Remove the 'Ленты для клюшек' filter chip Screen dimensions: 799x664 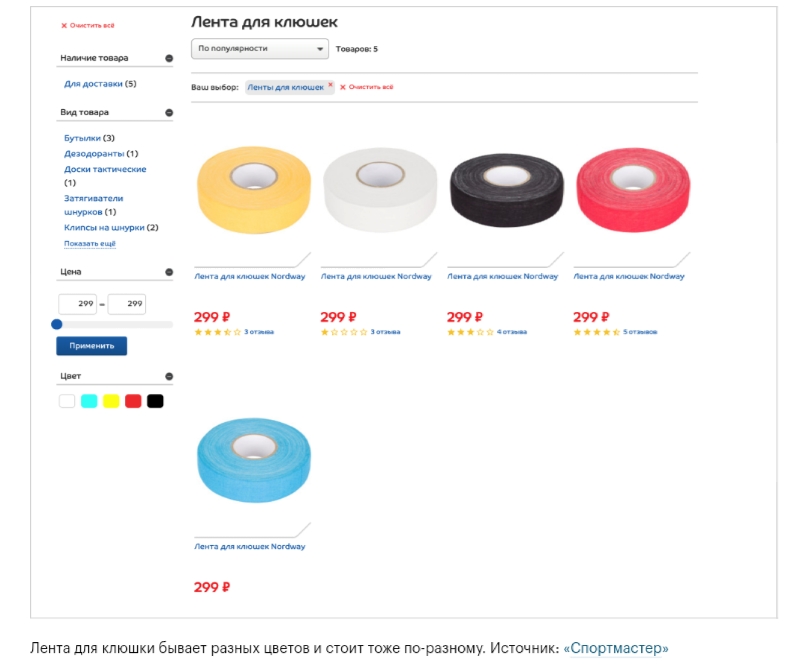[330, 85]
